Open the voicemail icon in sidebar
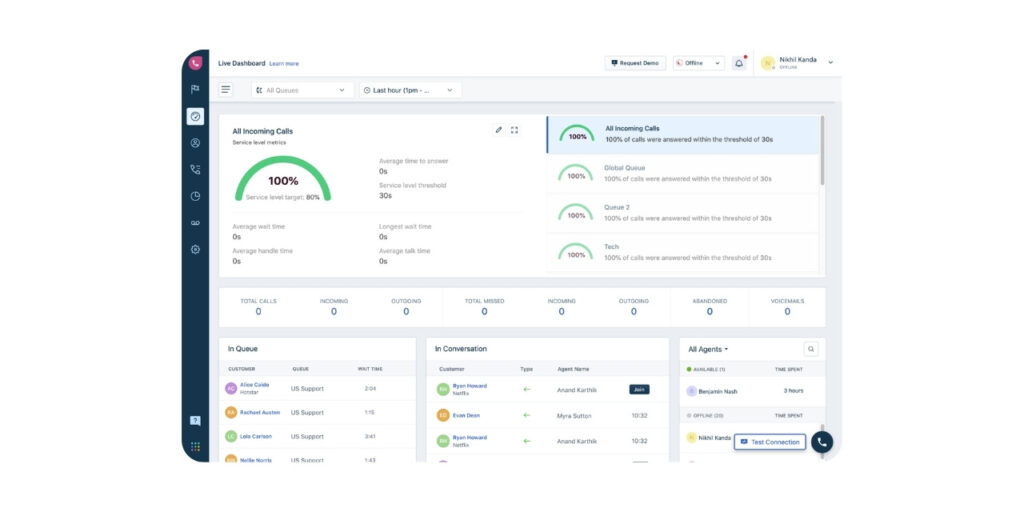 pos(195,223)
